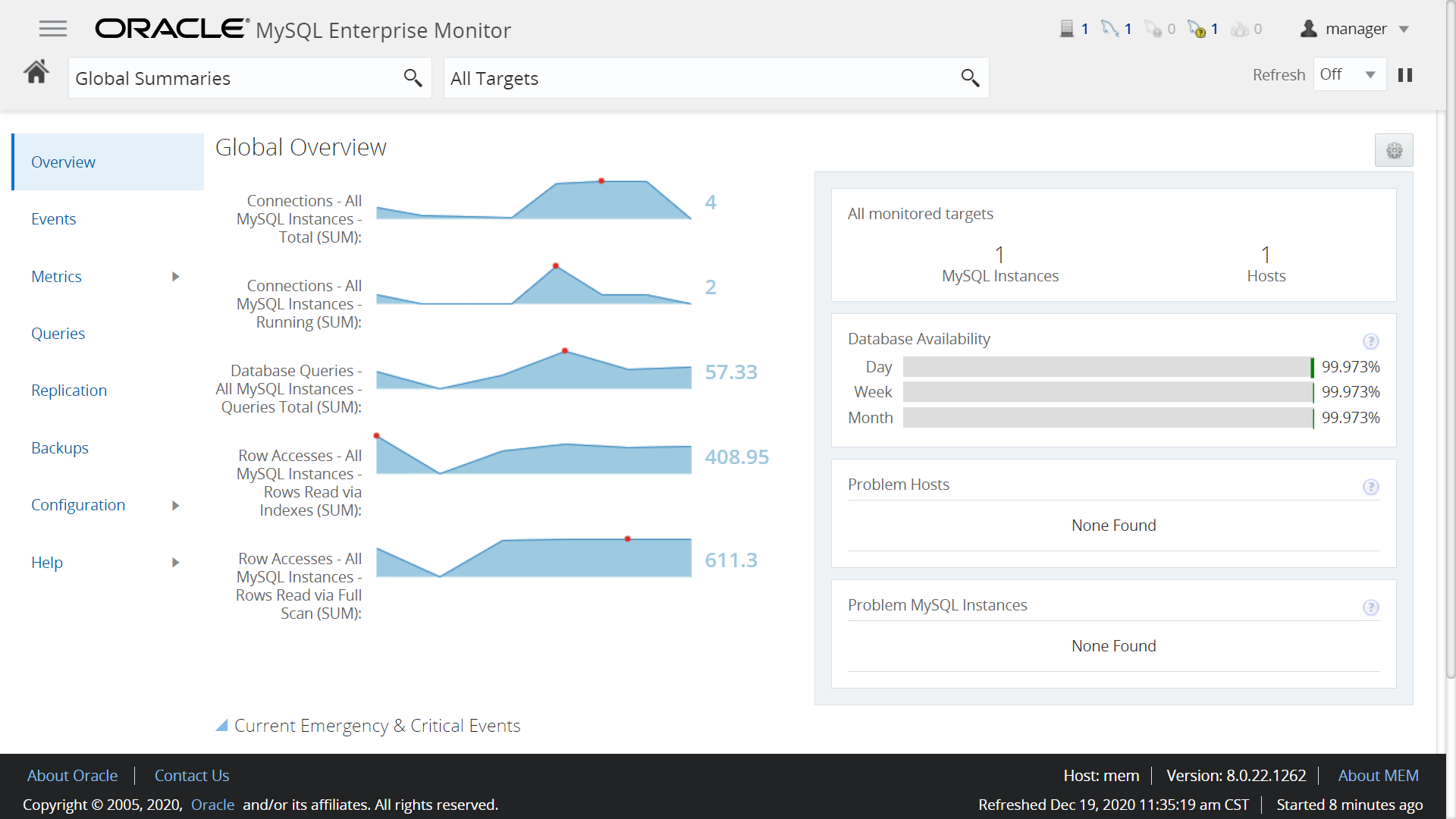Click the Problem Hosts help icon
The image size is (1456, 819).
coord(1370,487)
